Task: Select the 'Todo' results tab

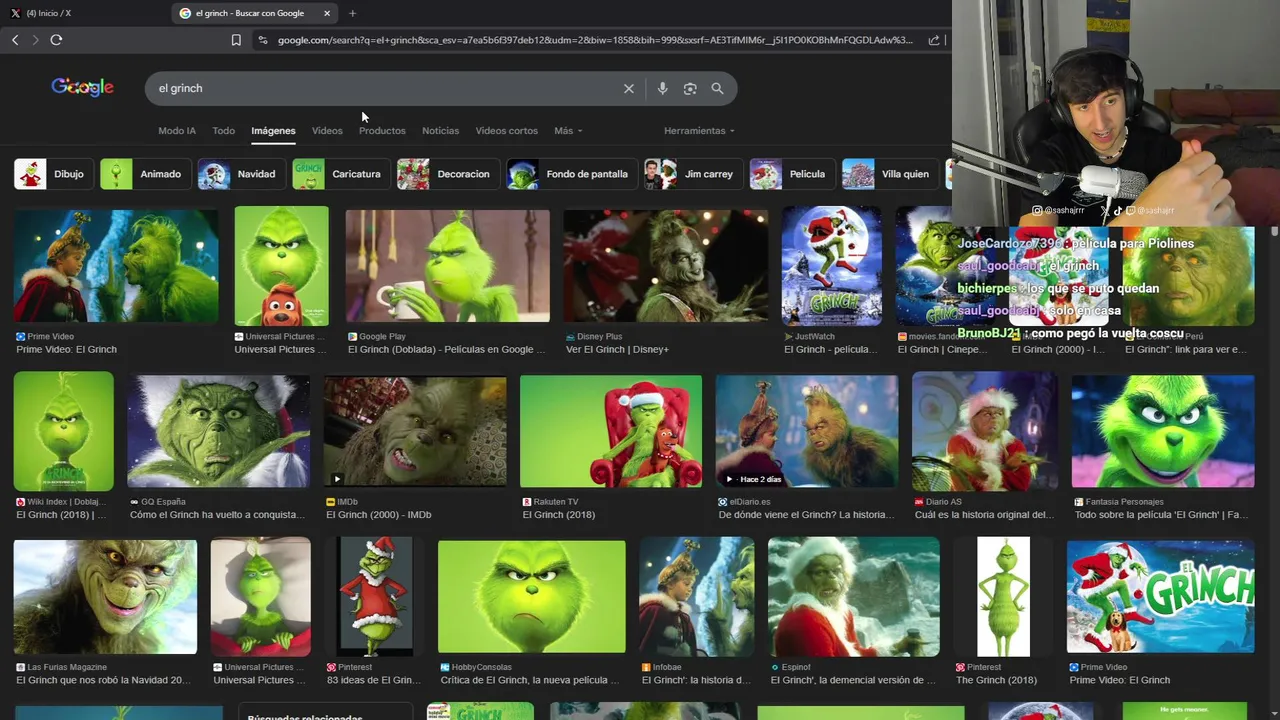Action: tap(224, 131)
